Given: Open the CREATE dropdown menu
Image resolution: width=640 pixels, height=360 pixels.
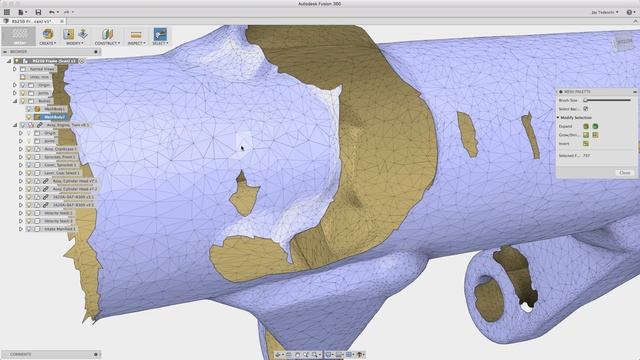Looking at the screenshot, I should pyautogui.click(x=48, y=43).
